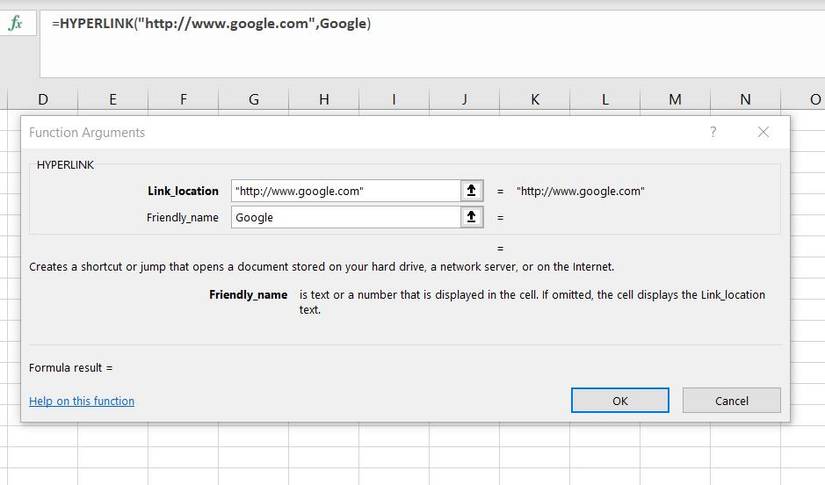The width and height of the screenshot is (825, 485).
Task: Cancel the Function Arguments dialog
Action: (x=731, y=401)
